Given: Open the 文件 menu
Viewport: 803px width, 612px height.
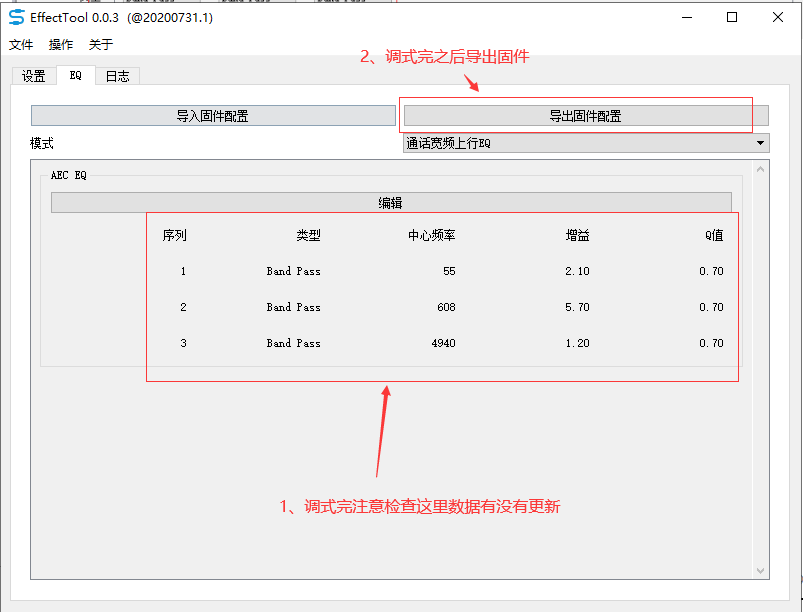Looking at the screenshot, I should [x=21, y=45].
